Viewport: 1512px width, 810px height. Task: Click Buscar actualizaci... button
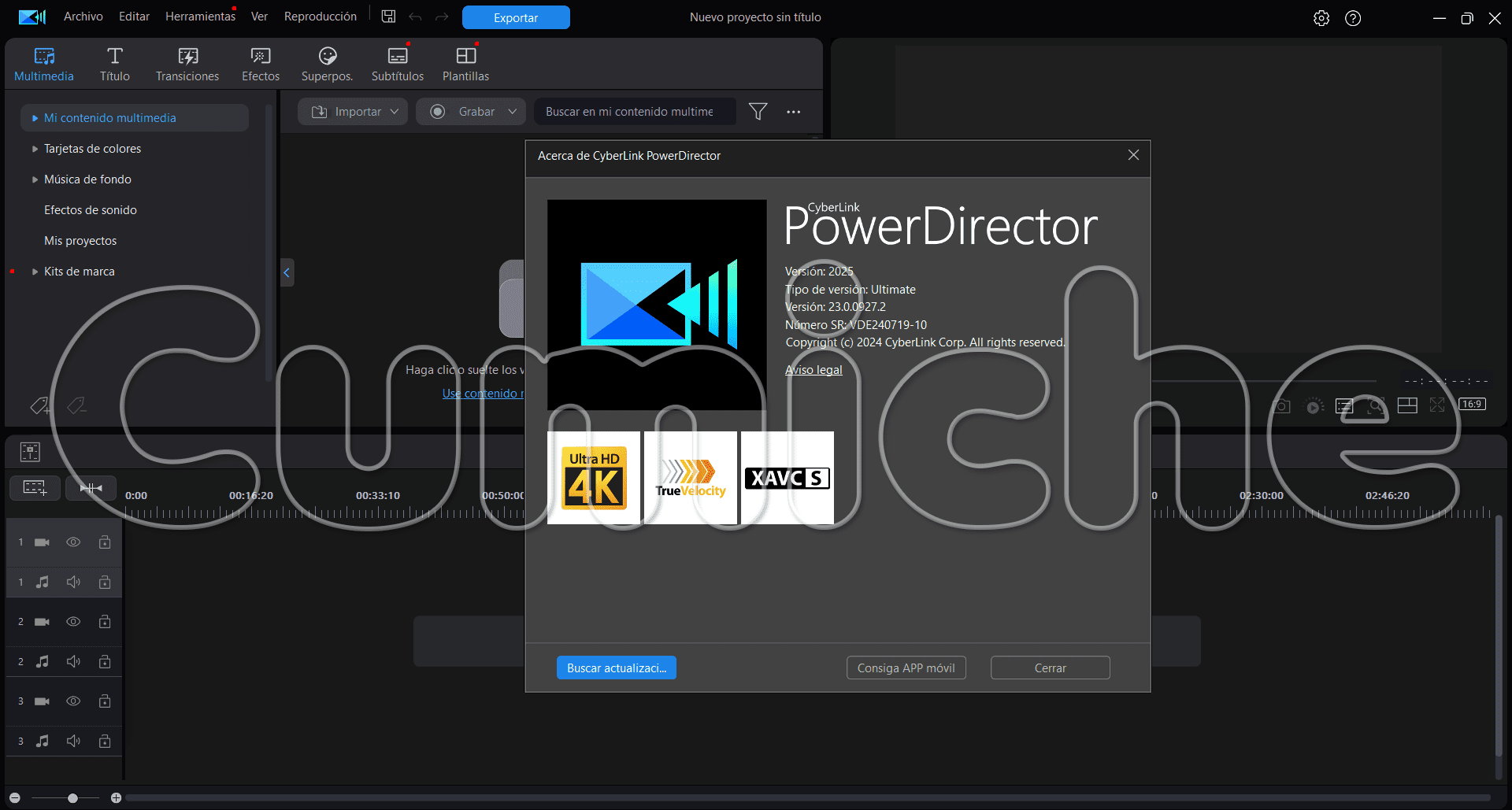(617, 668)
